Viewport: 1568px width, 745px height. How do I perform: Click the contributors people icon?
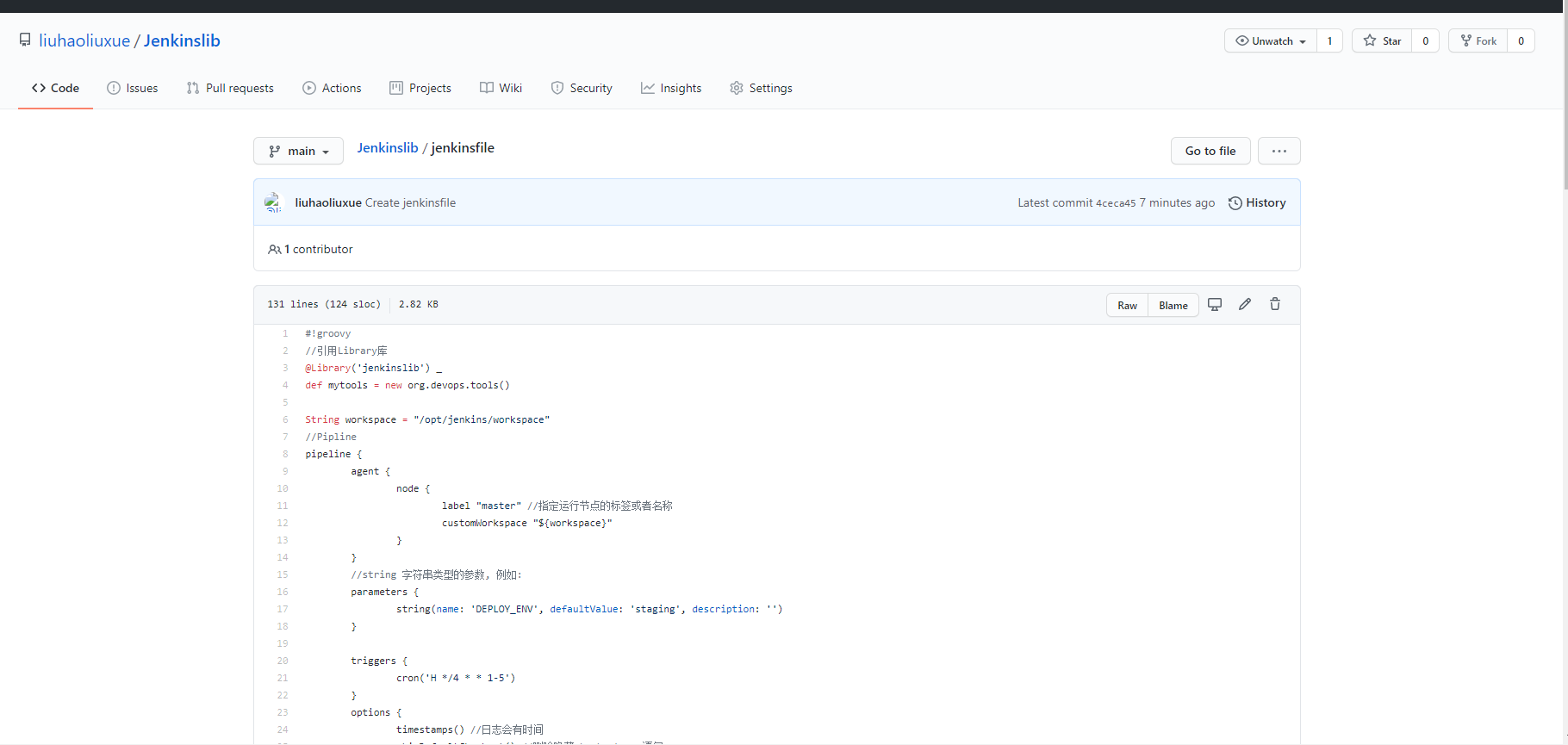(274, 249)
